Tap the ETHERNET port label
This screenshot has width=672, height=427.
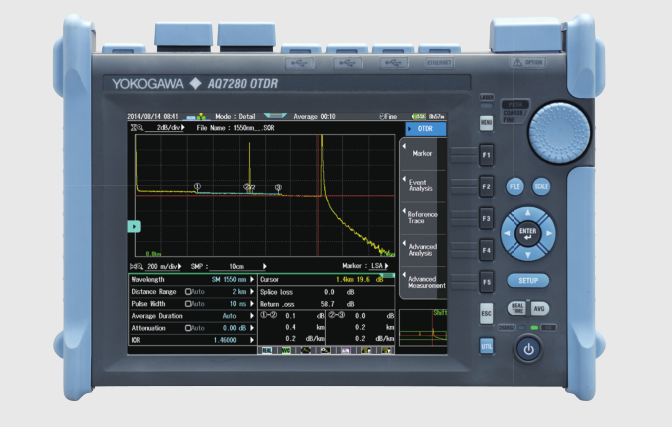coord(439,63)
